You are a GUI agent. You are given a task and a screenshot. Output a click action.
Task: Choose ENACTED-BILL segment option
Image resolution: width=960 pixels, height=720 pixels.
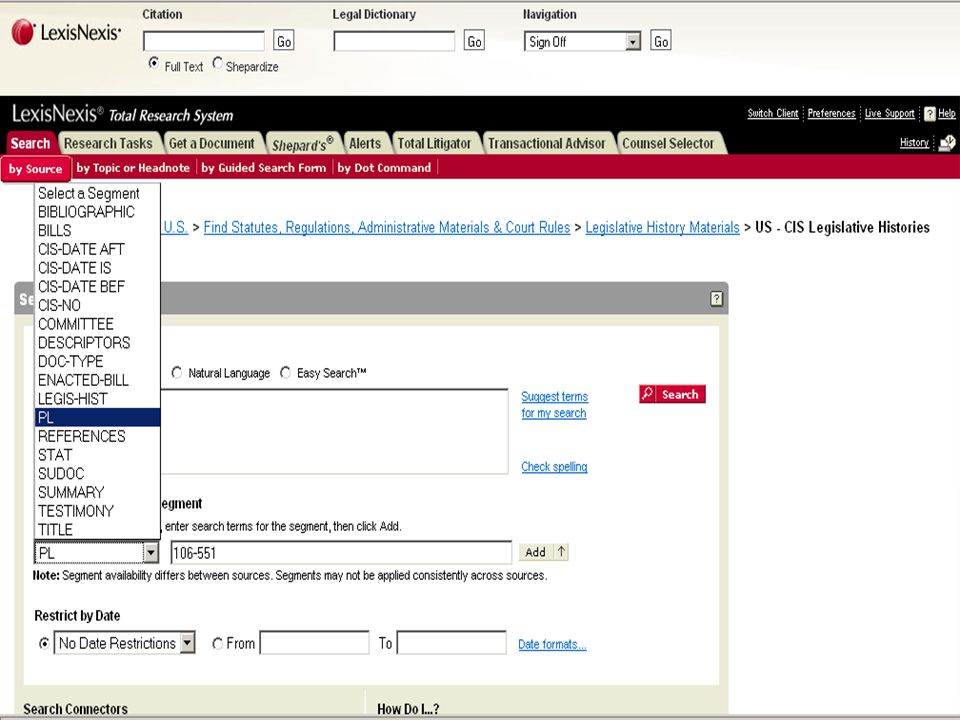97,380
